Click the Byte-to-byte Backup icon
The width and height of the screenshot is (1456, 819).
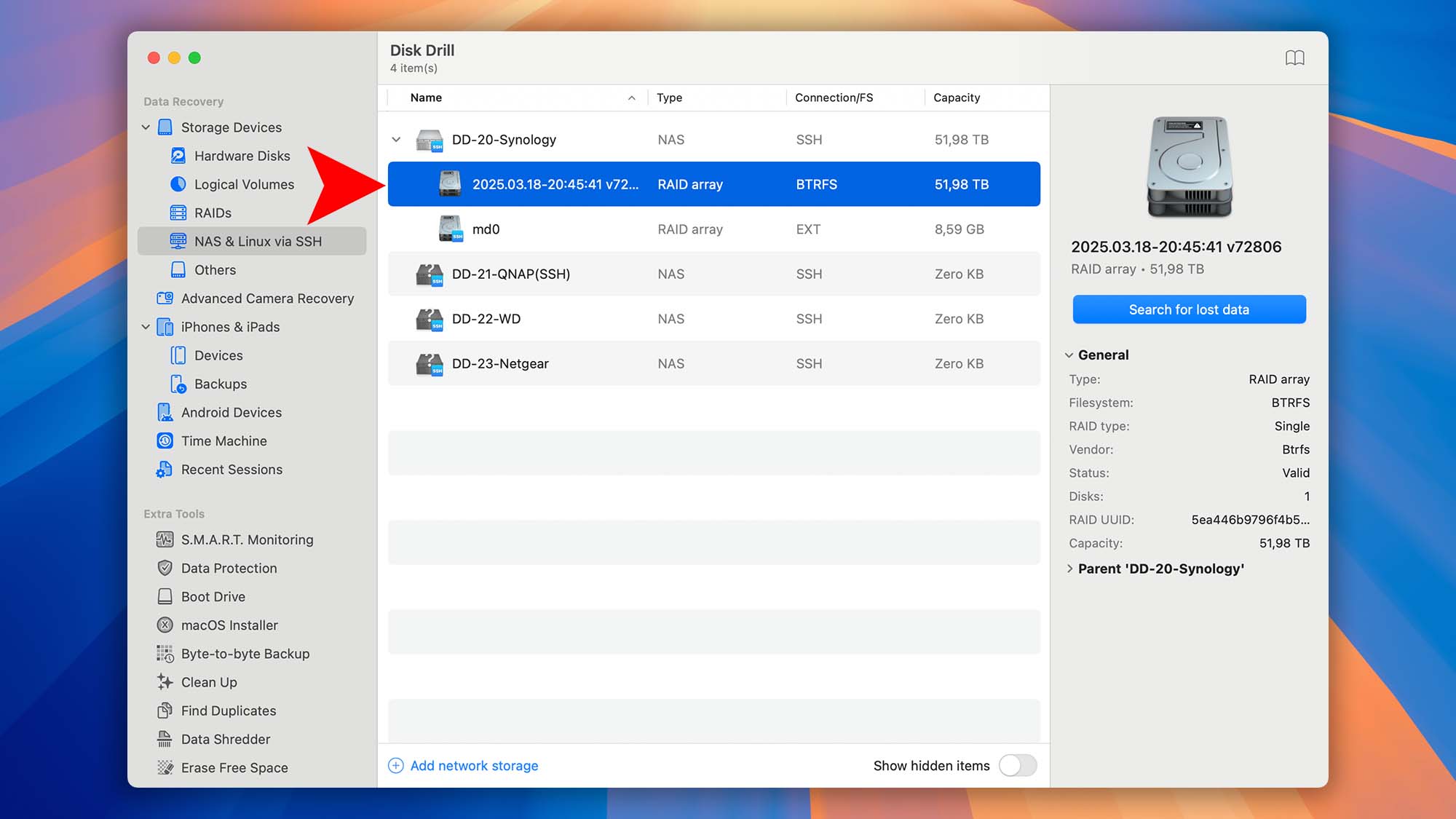(165, 654)
